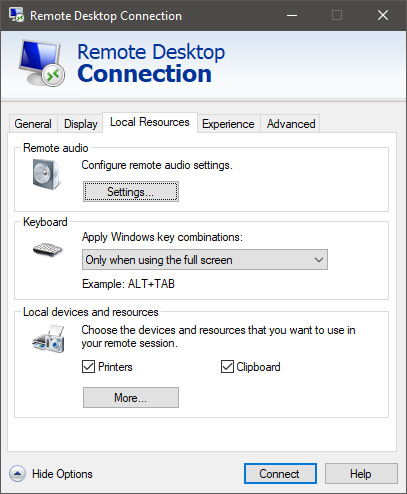Go to the Advanced tab
This screenshot has width=407, height=494.
pos(291,124)
